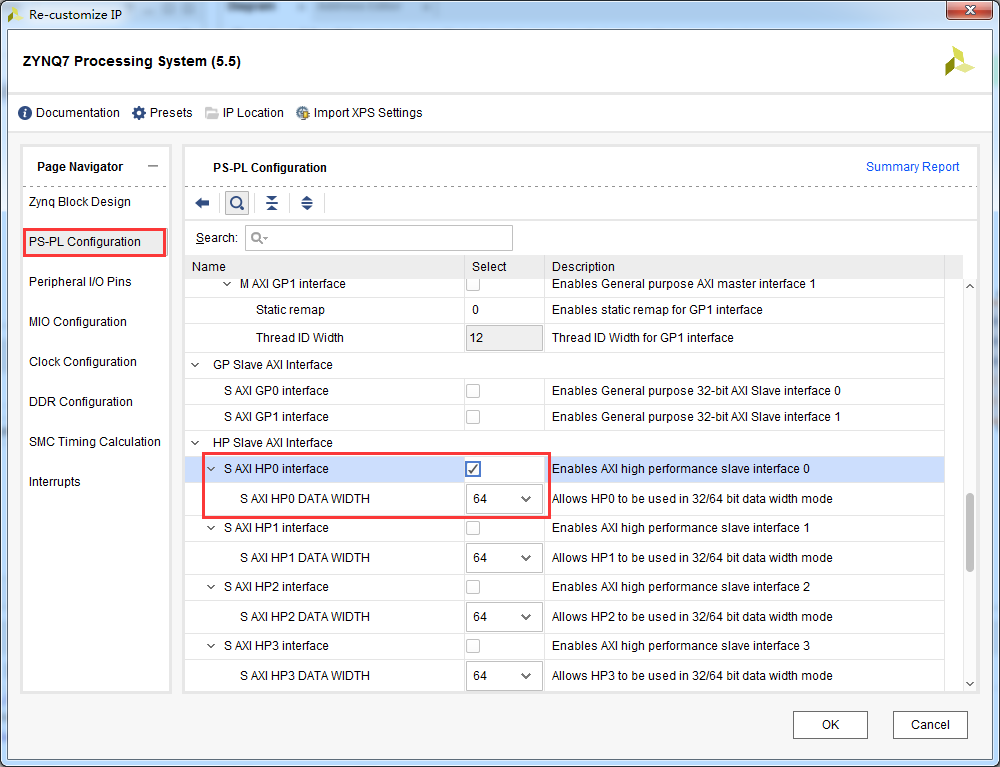Collapse M AXI GP1 interface node
The image size is (1000, 767).
[x=226, y=284]
